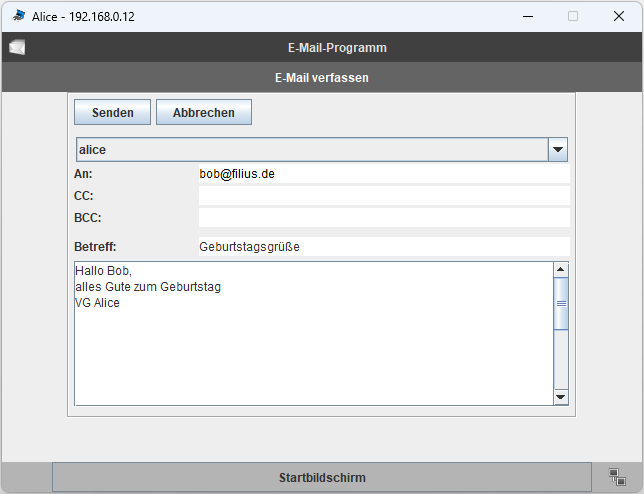644x494 pixels.
Task: Open the sender account dropdown arrow
Action: click(558, 150)
